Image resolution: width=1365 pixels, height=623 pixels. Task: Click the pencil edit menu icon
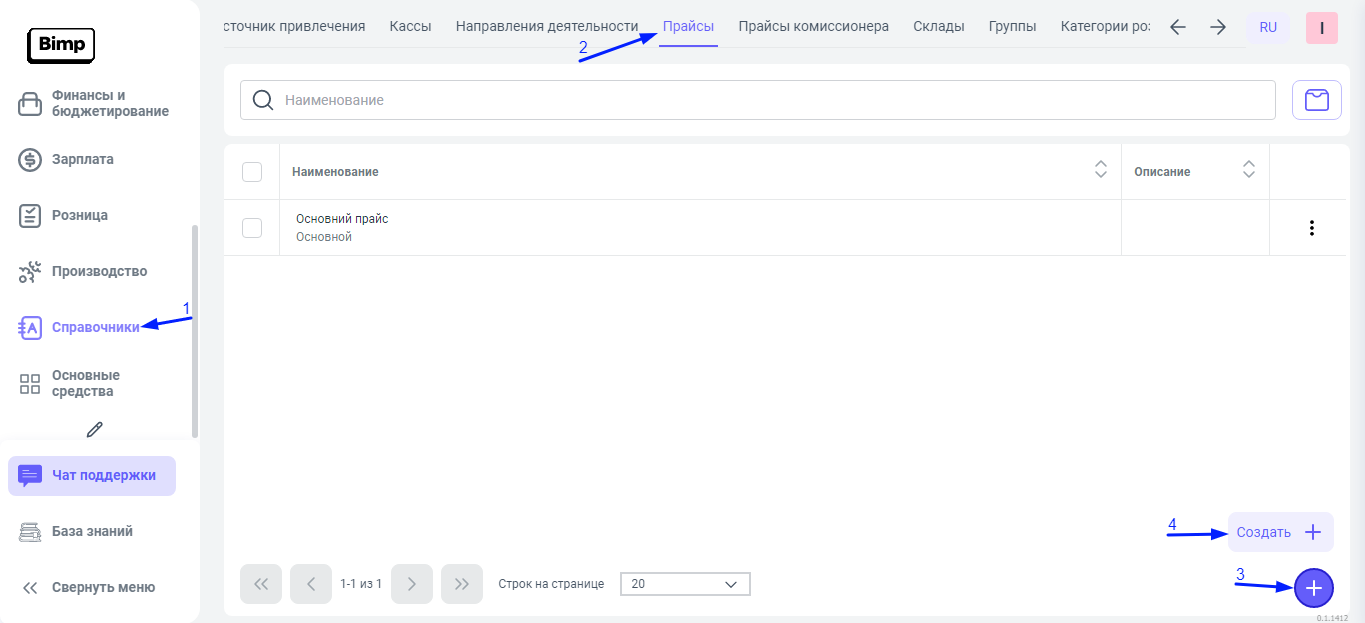tap(95, 429)
